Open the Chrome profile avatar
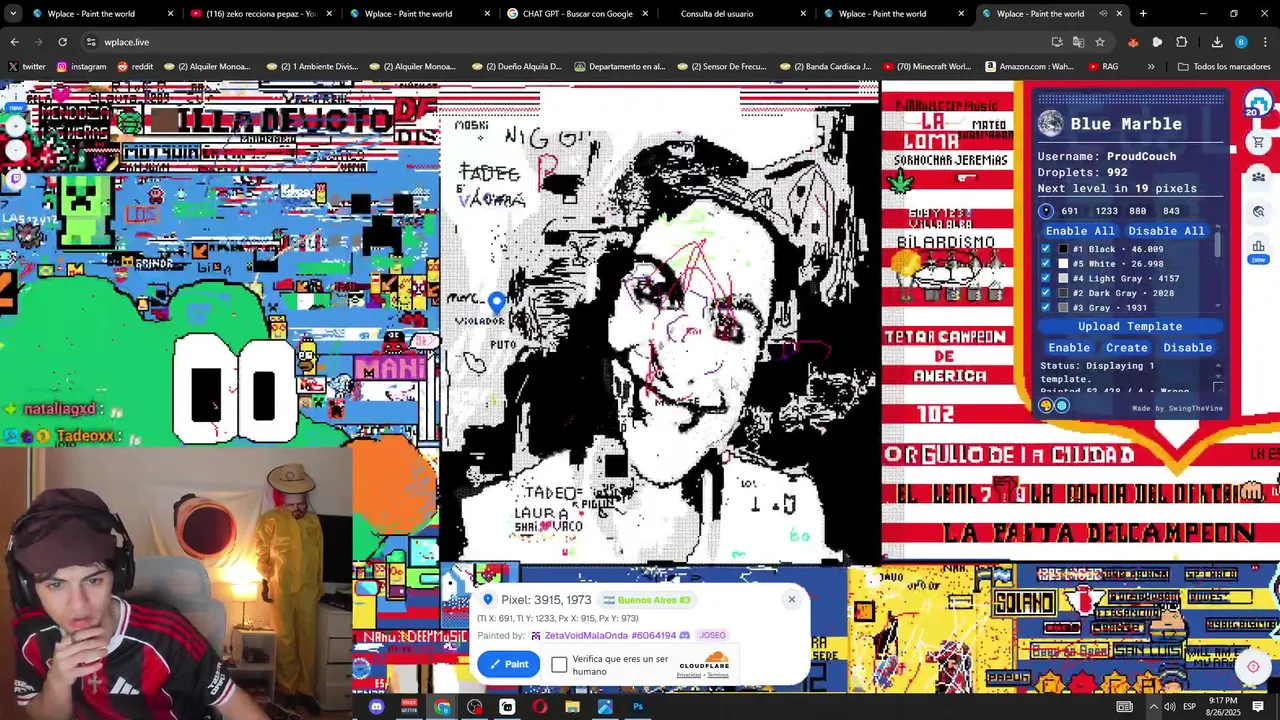Screen dimensions: 1280x720 (1241, 42)
